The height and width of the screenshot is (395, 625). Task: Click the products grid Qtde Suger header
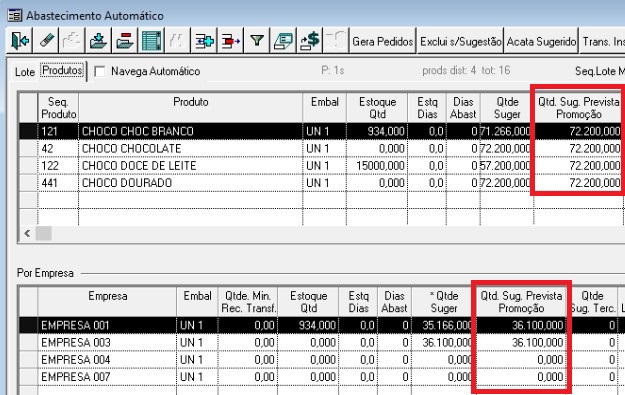[x=507, y=108]
